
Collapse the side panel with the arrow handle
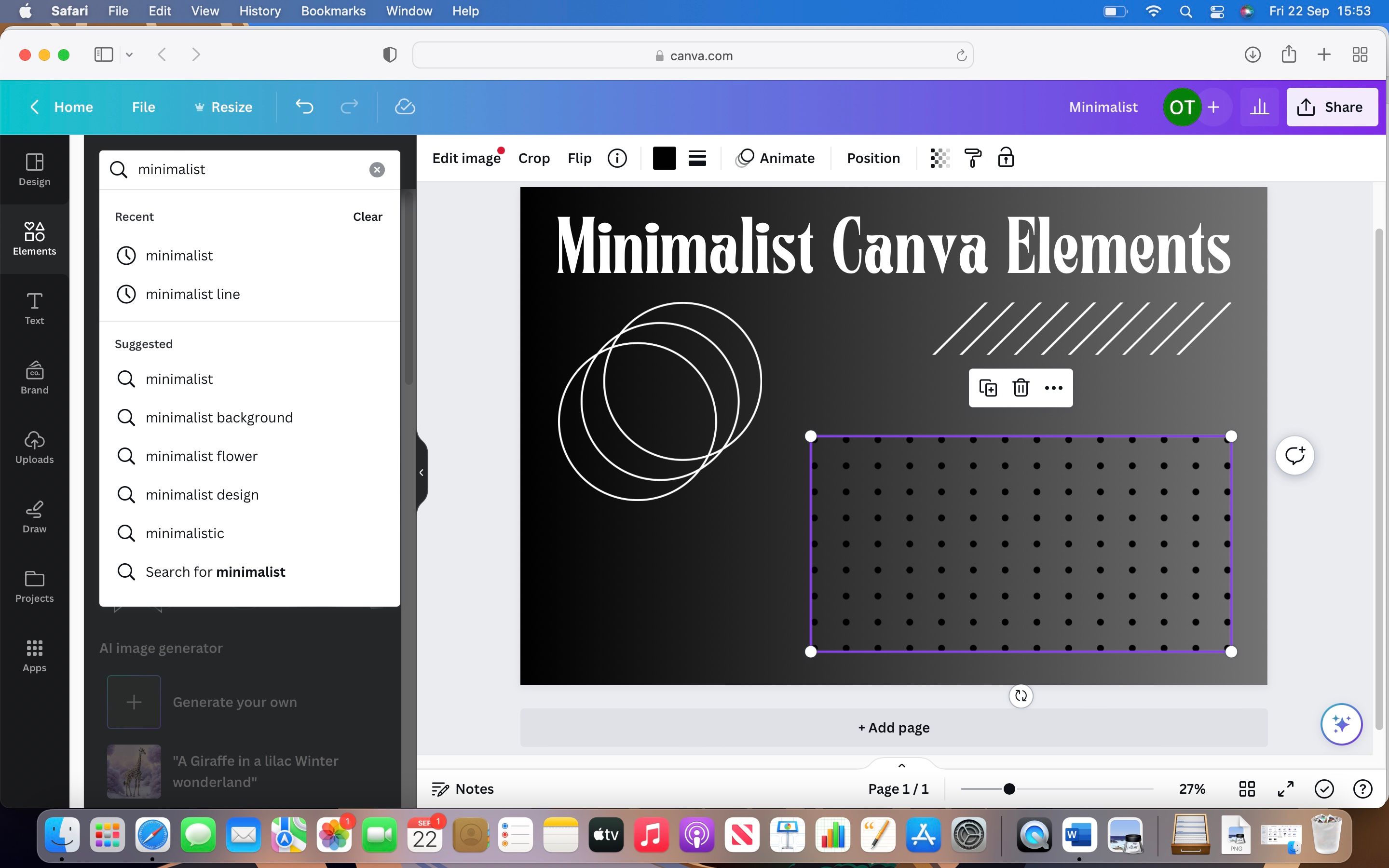[422, 473]
